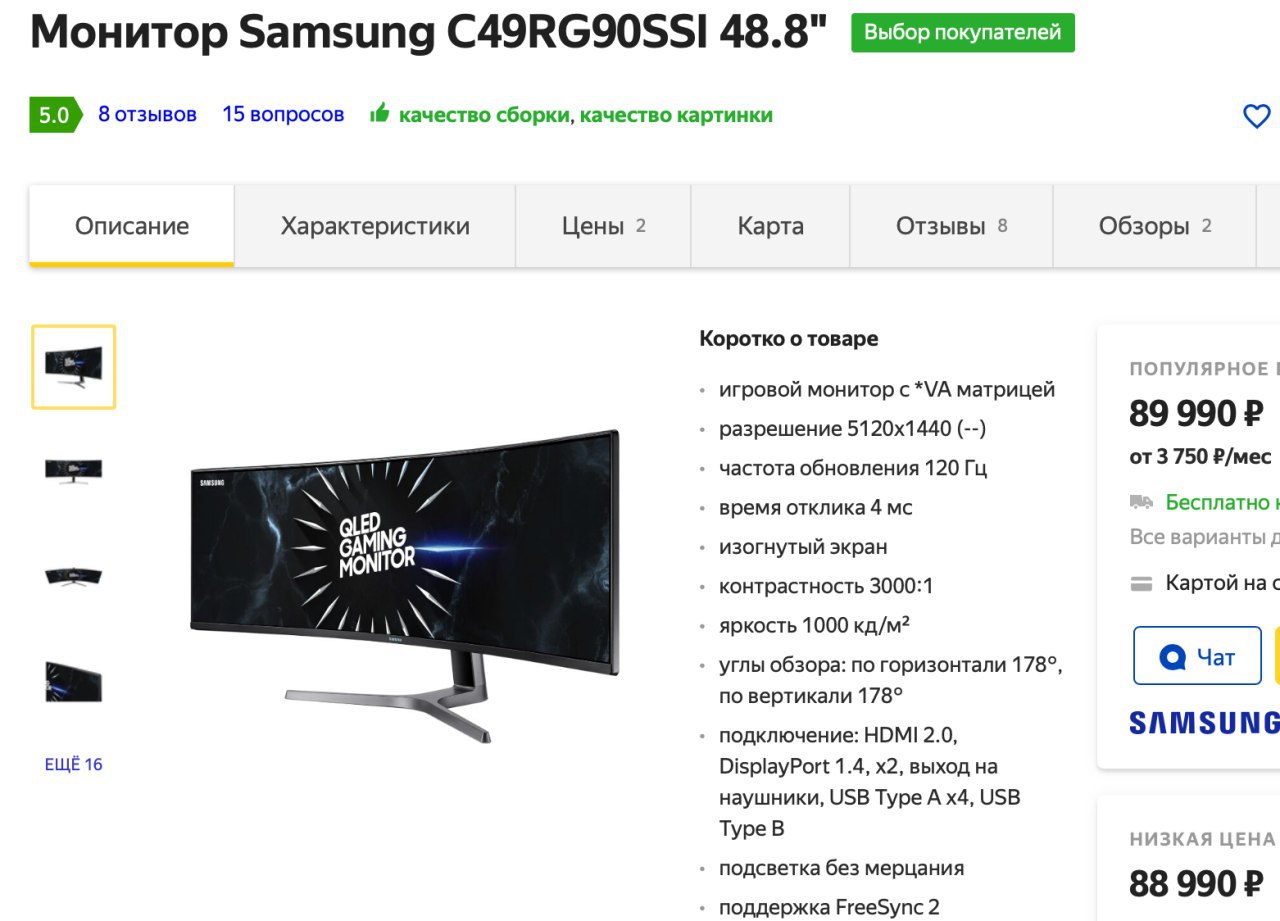Switch to the Характеристики tab
1280x921 pixels.
click(375, 226)
